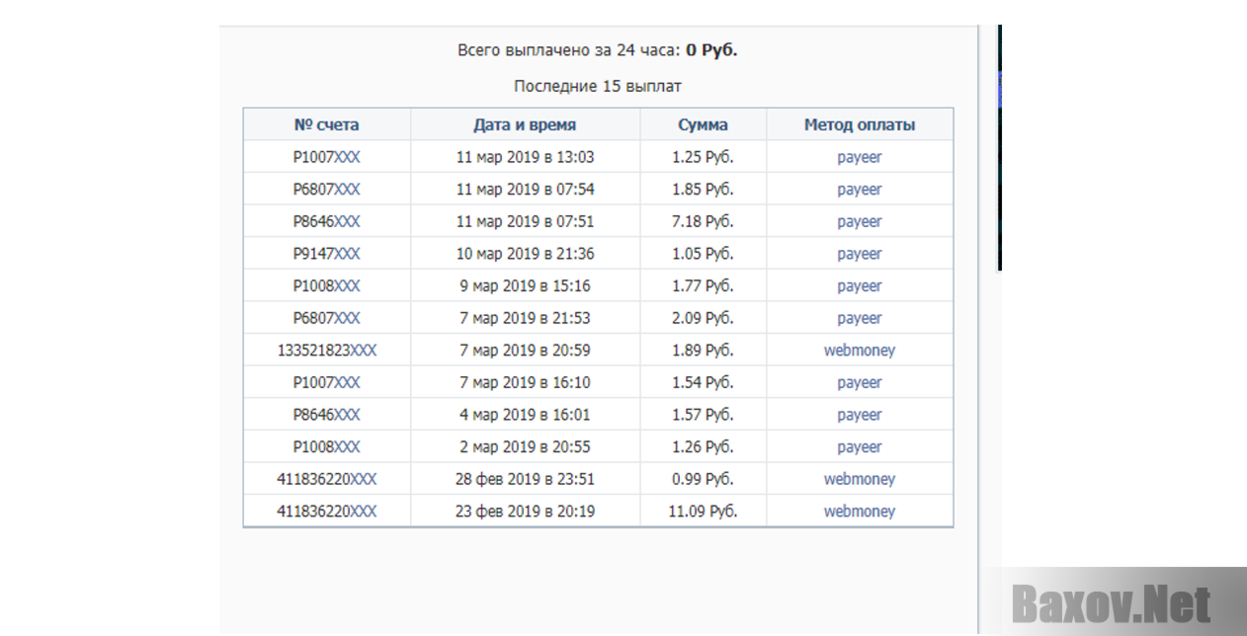1247x636 pixels.
Task: Open payeer link in the 2.09 Руб. row
Action: pos(860,318)
